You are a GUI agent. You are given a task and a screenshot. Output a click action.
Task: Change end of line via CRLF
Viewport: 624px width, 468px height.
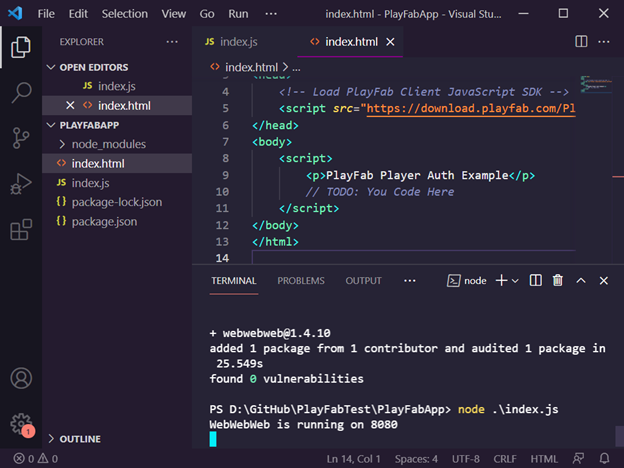tap(505, 459)
